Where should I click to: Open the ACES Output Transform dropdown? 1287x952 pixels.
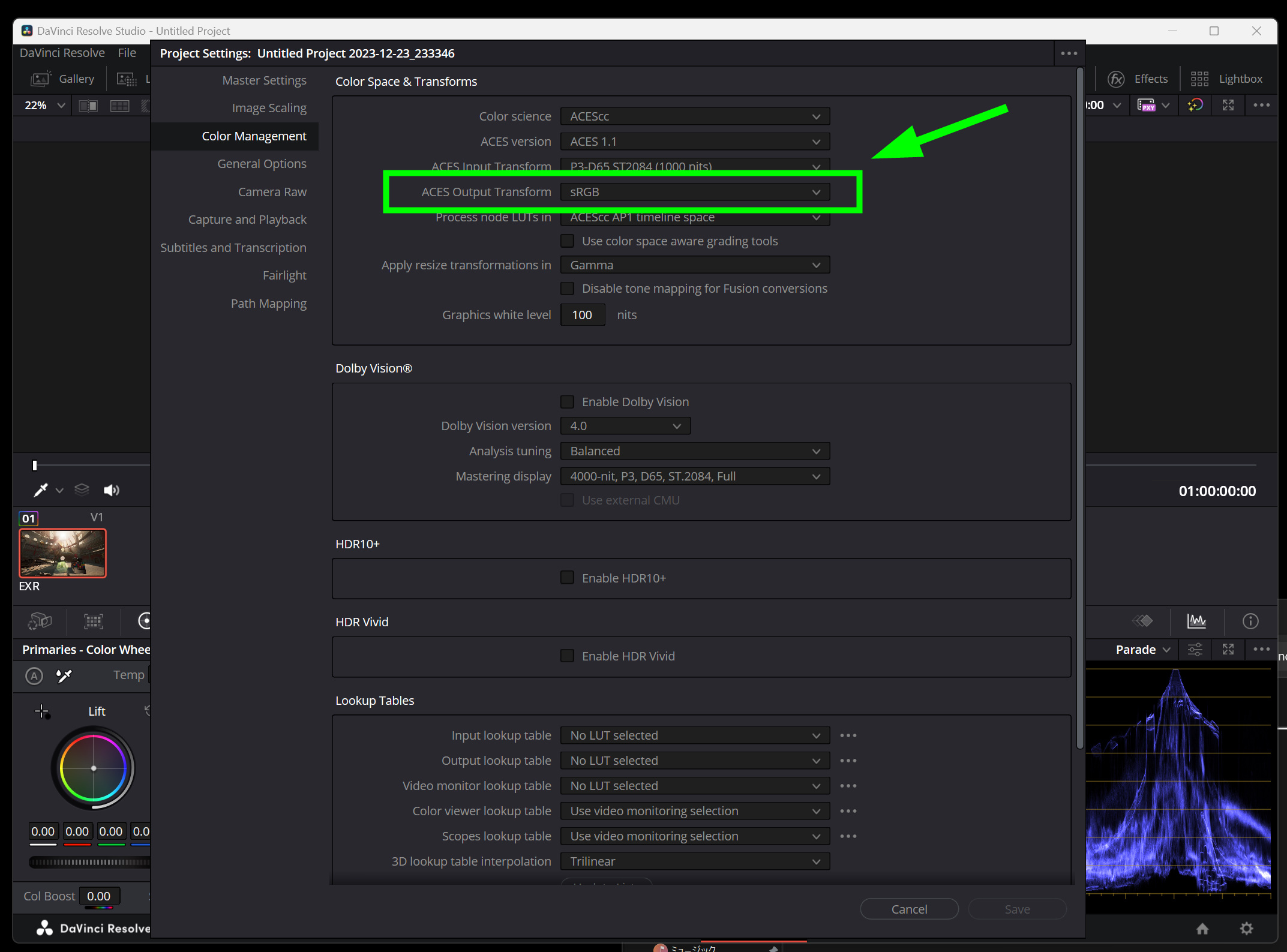point(694,192)
